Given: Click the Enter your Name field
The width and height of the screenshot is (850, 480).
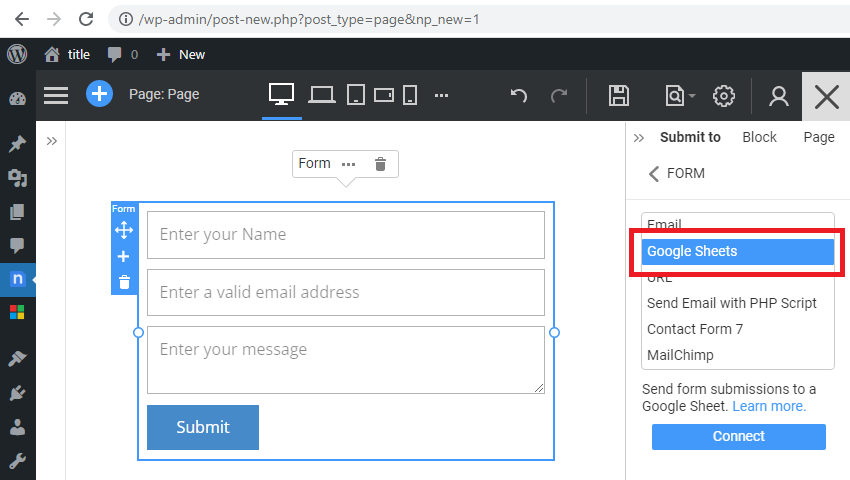Looking at the screenshot, I should click(x=346, y=235).
